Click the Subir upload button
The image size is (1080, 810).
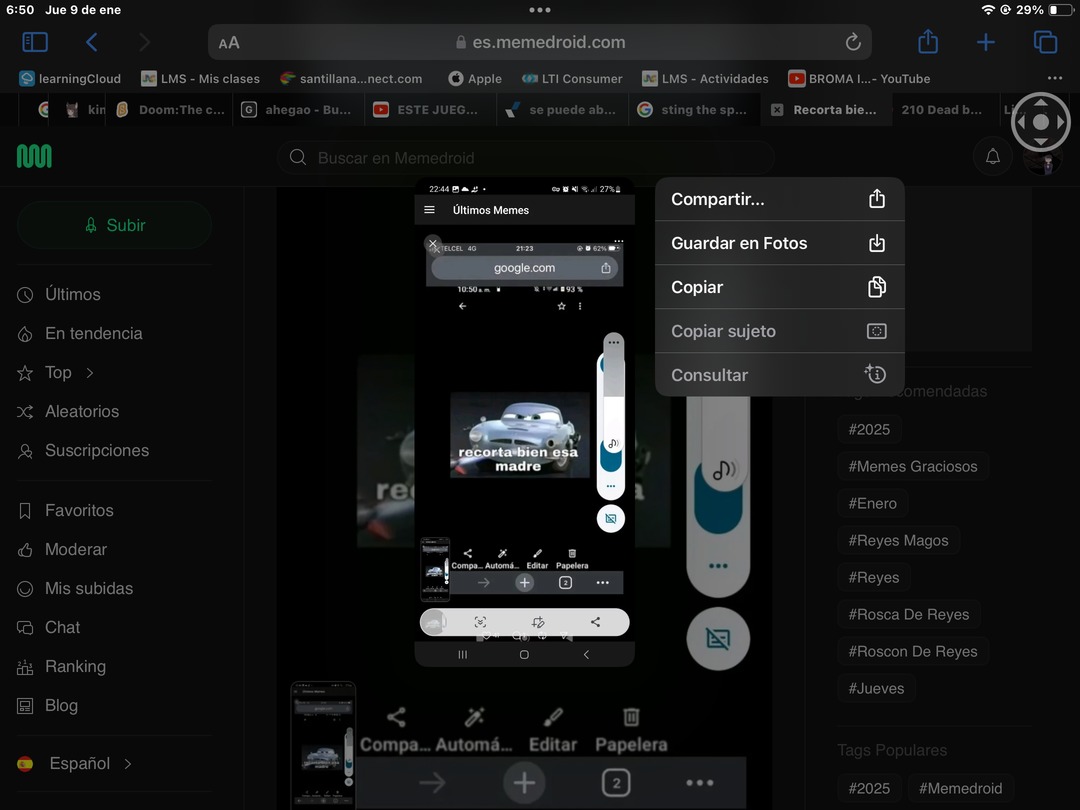coord(114,225)
